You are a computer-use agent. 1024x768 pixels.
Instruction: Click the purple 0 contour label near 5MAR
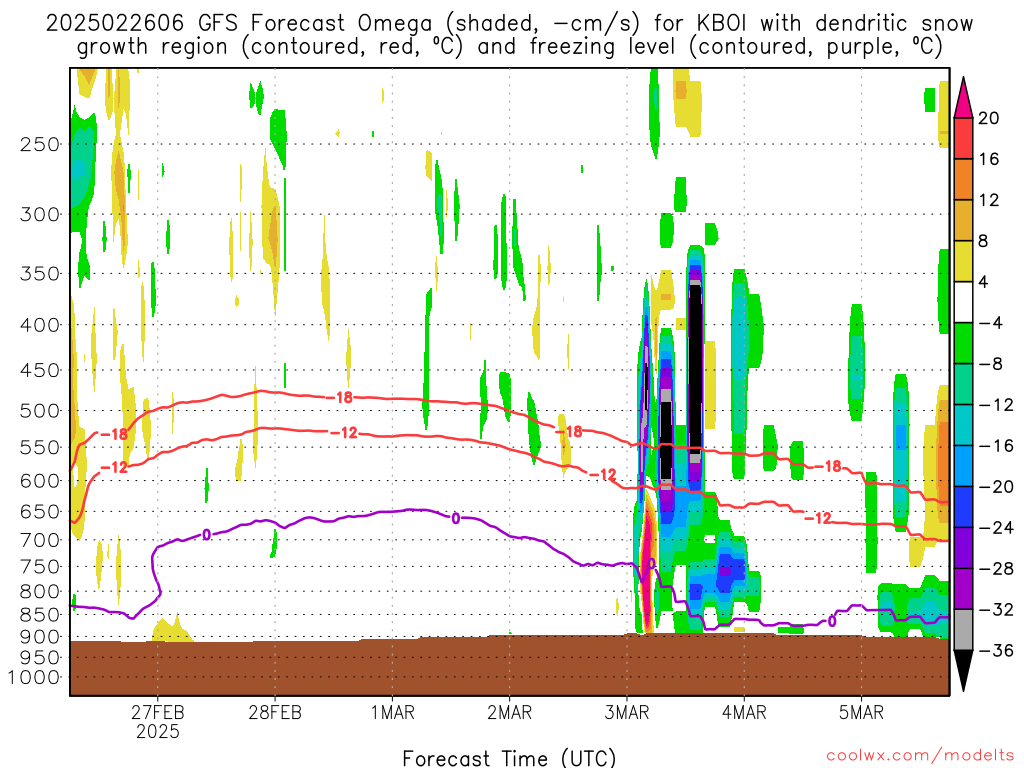pos(831,621)
